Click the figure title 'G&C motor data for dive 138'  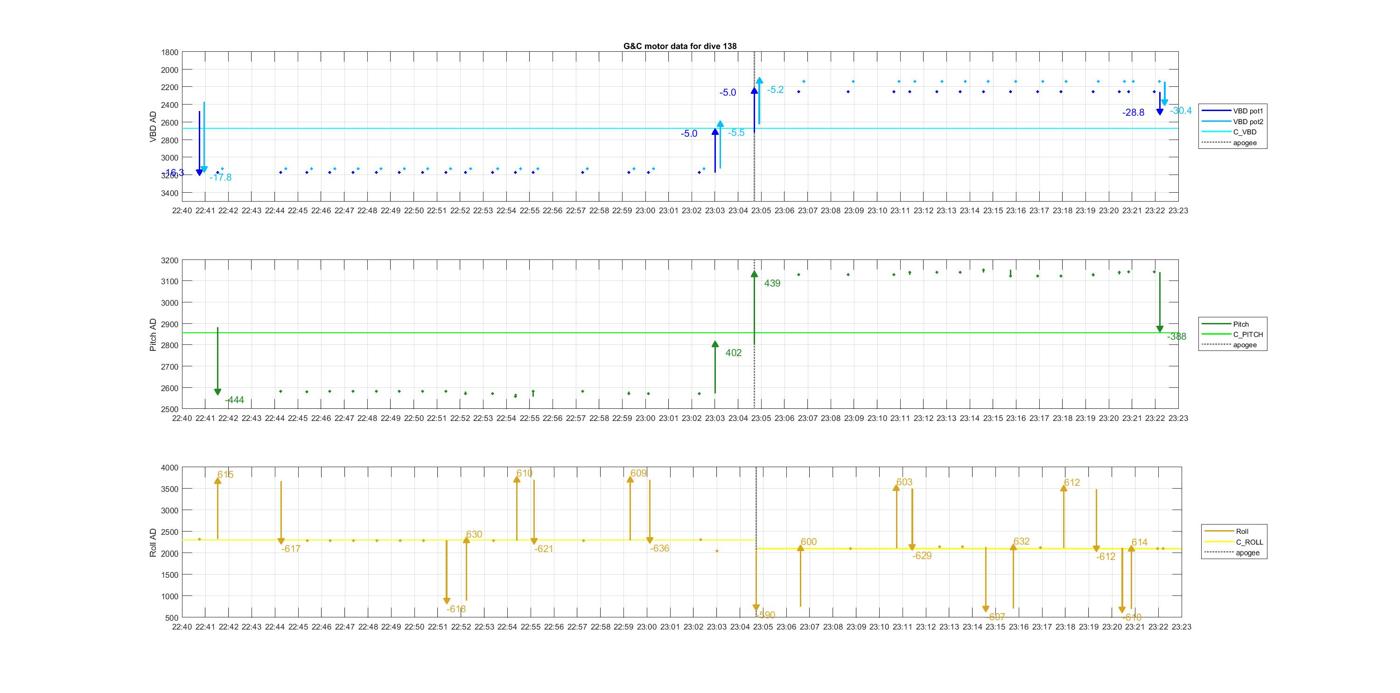680,46
